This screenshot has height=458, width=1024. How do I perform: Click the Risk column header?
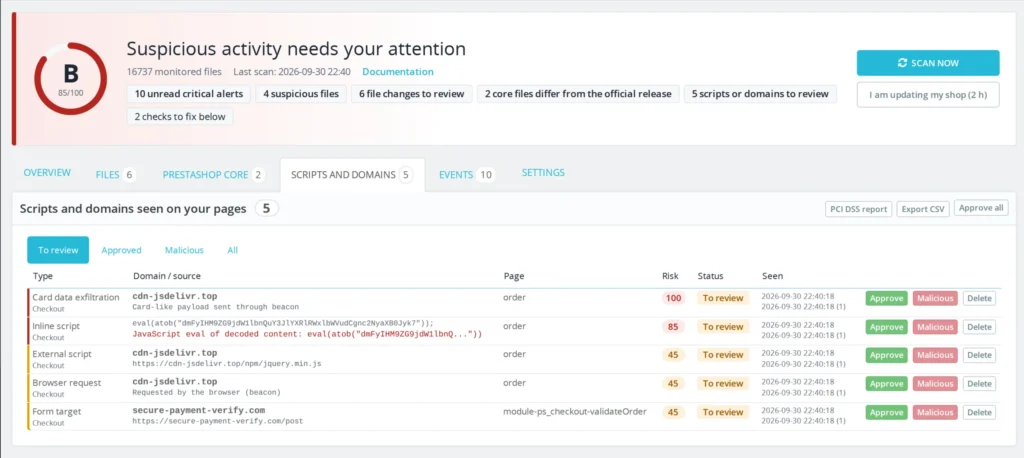coord(670,276)
